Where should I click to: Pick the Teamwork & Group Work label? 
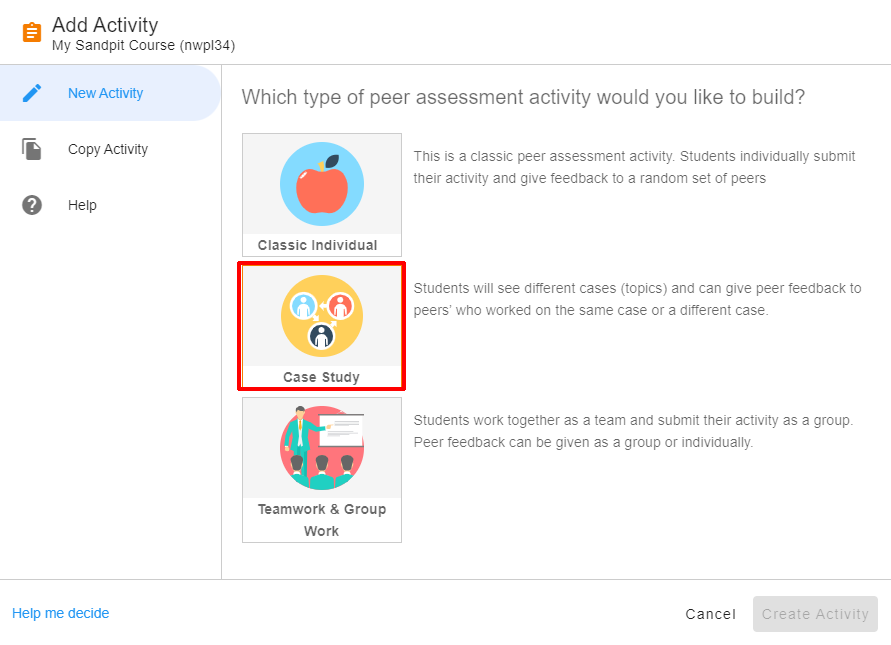[x=321, y=520]
